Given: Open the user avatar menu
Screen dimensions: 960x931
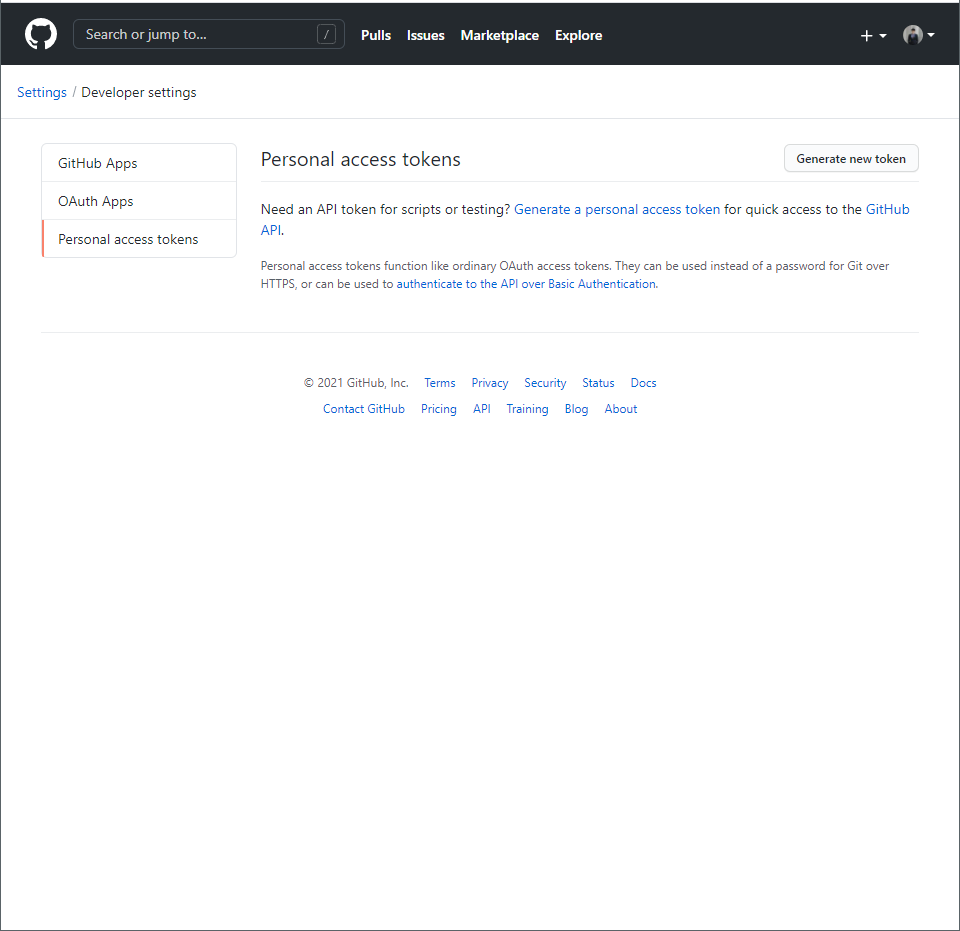Looking at the screenshot, I should click(x=918, y=35).
